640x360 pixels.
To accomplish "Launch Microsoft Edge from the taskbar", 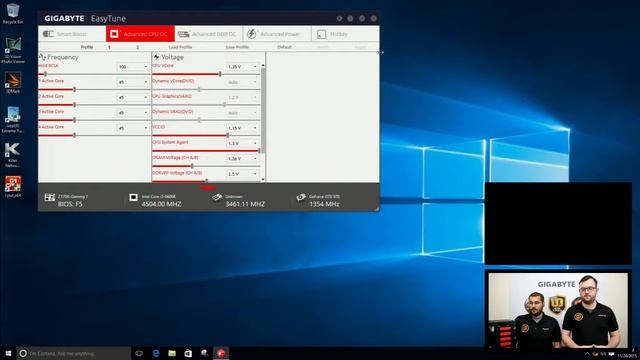I will coord(156,353).
